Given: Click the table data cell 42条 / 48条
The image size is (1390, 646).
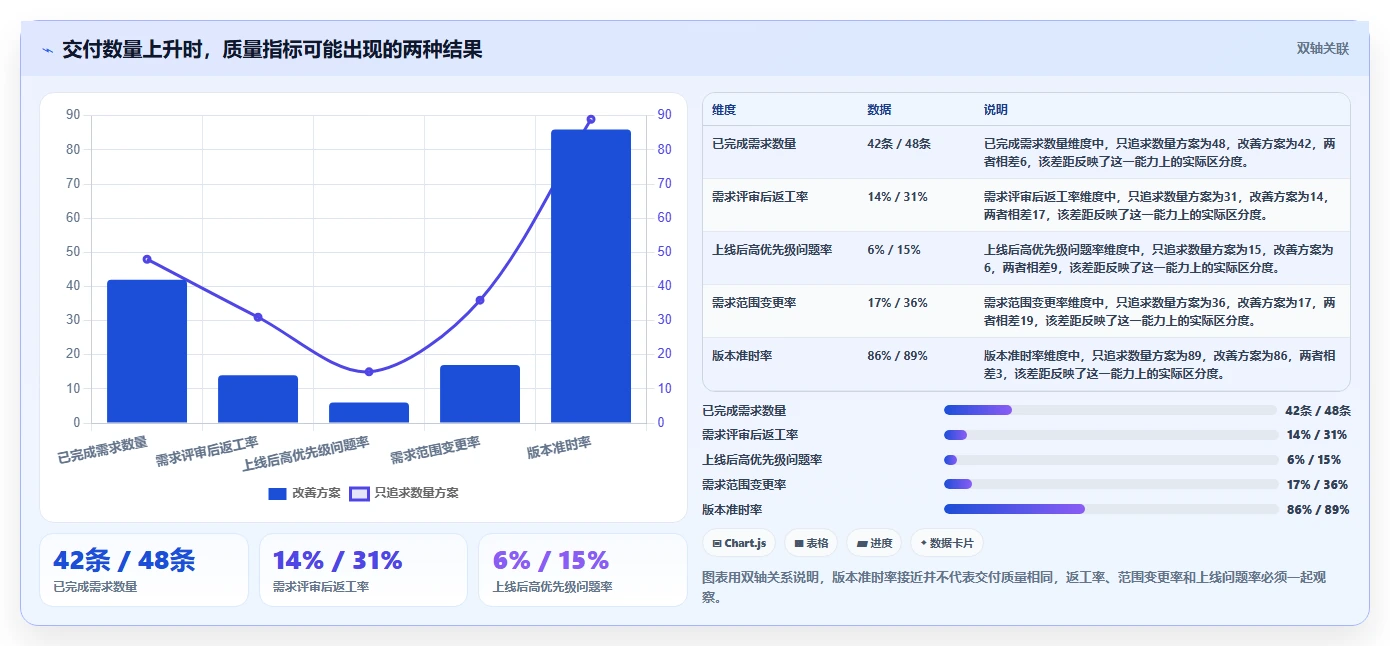Looking at the screenshot, I should click(x=899, y=144).
